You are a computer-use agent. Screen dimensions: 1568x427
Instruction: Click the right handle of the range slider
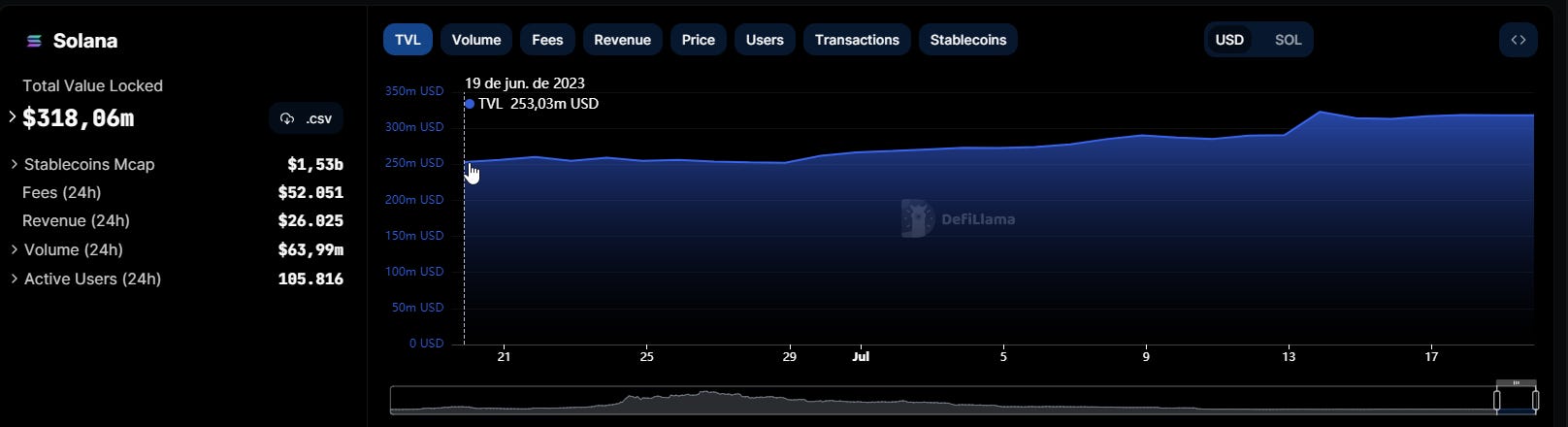click(x=1535, y=400)
